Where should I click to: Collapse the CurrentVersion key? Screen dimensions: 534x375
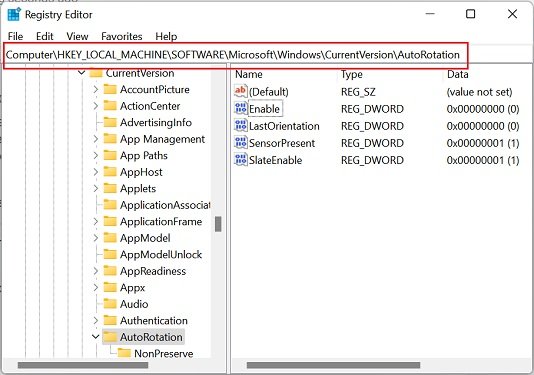pyautogui.click(x=81, y=73)
